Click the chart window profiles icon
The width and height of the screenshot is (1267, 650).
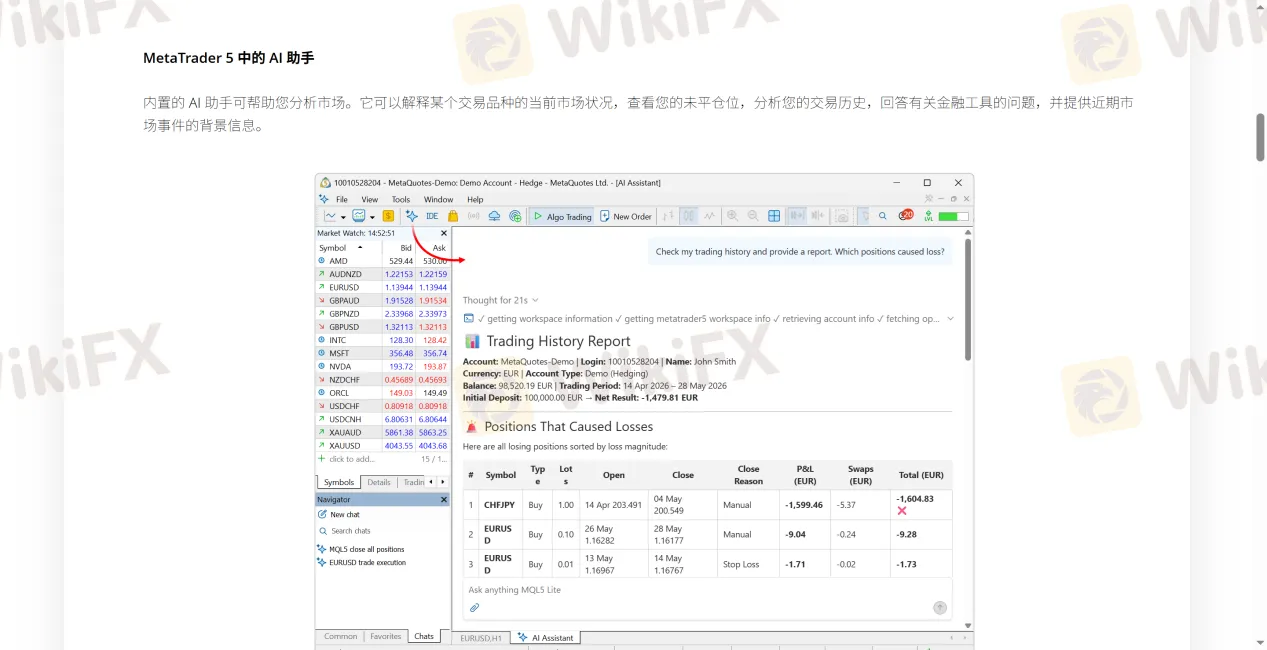click(358, 216)
